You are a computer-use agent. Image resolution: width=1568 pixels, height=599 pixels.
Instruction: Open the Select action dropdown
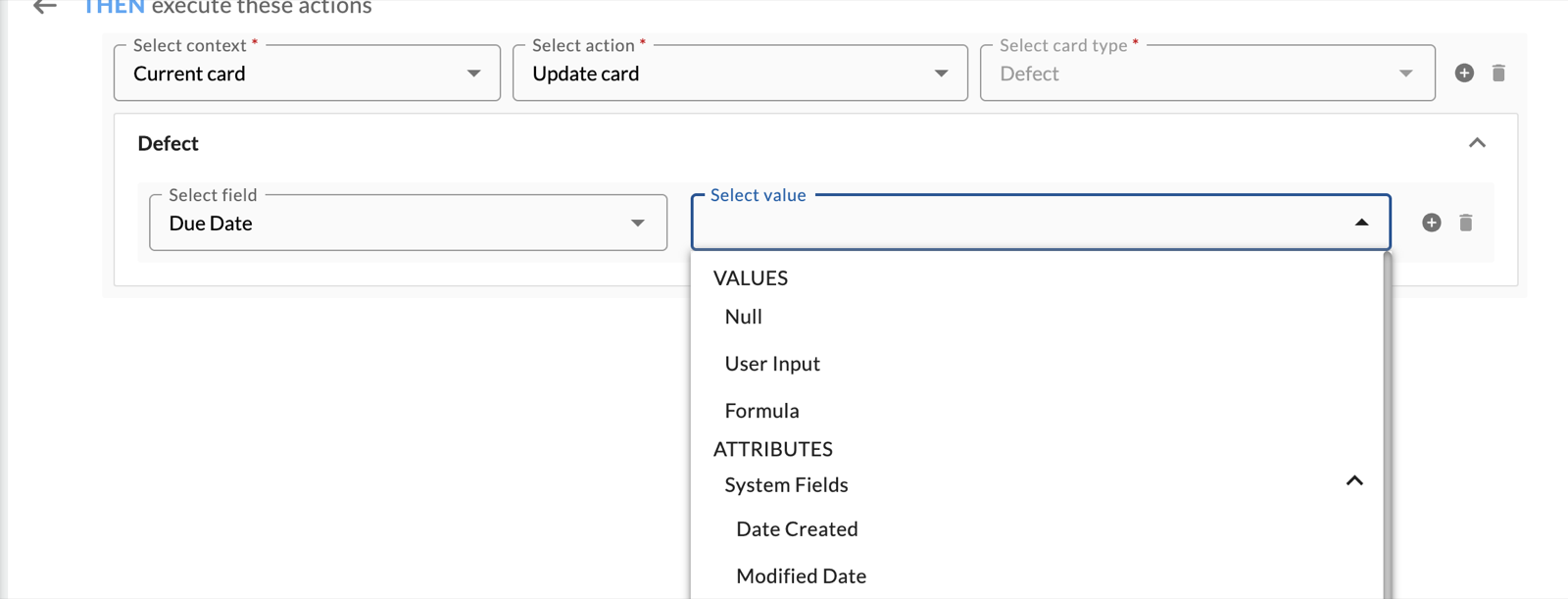740,74
